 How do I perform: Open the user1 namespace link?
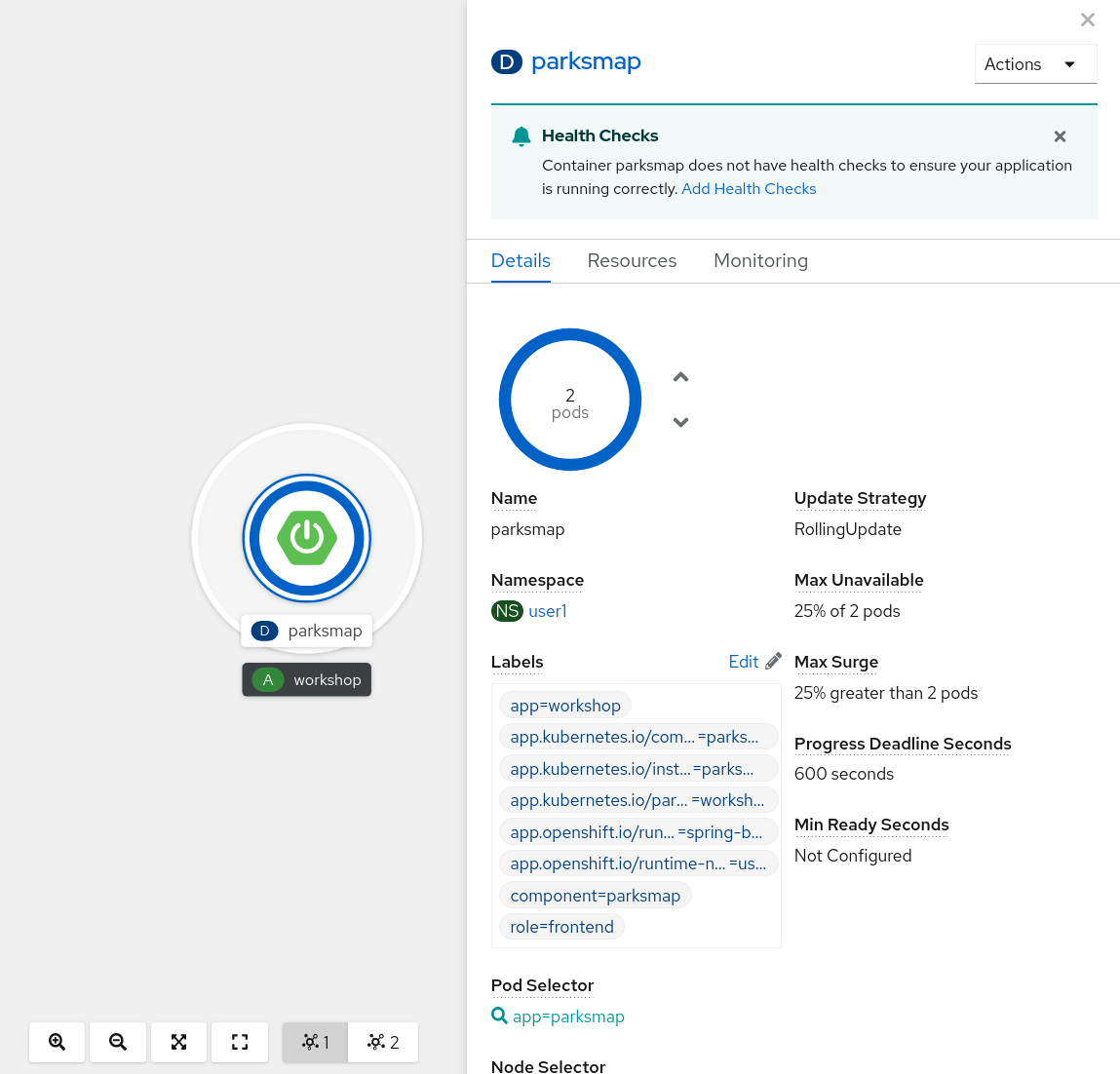[547, 611]
